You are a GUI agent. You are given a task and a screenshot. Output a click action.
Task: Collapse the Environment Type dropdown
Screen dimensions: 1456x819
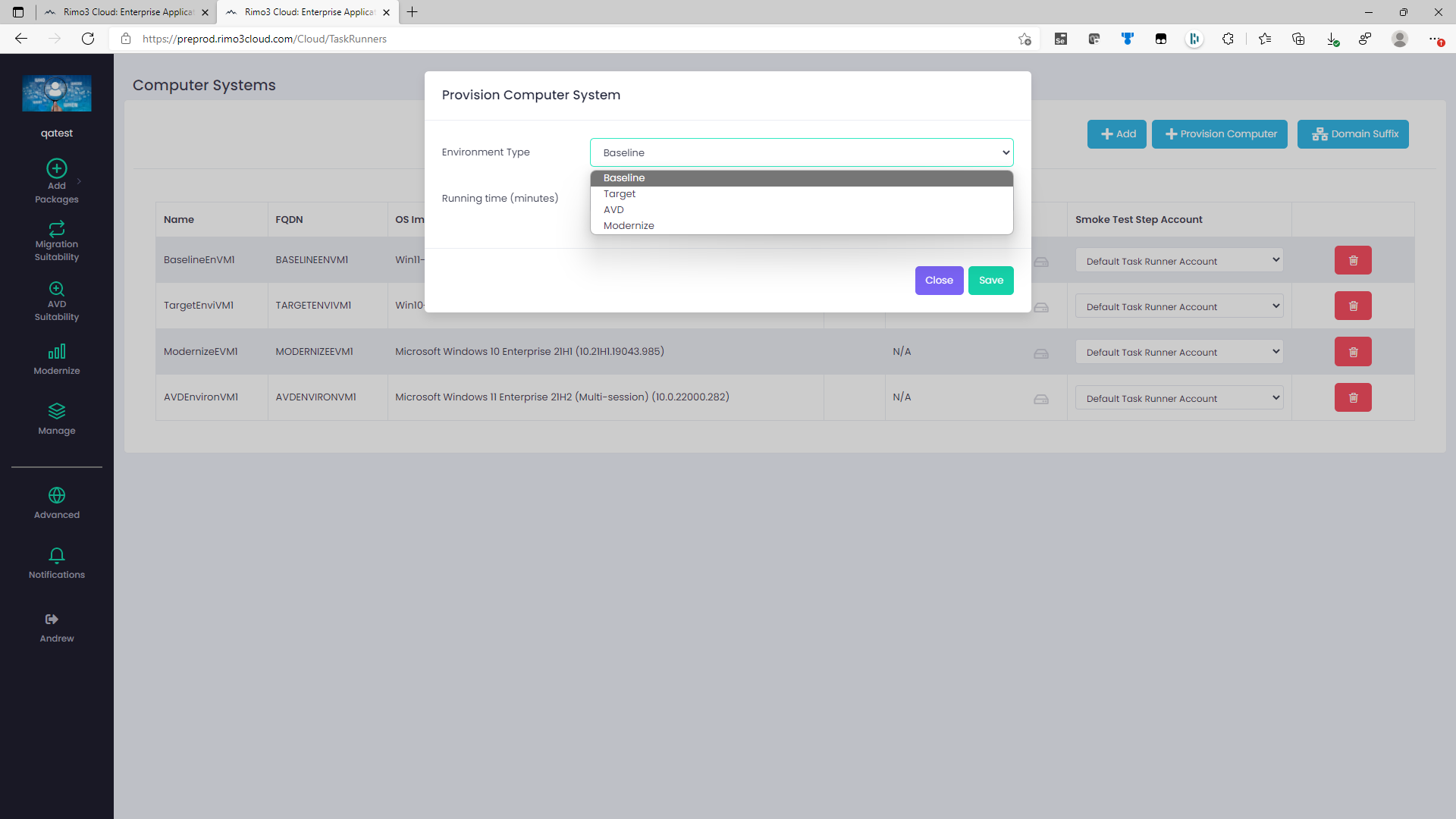802,152
